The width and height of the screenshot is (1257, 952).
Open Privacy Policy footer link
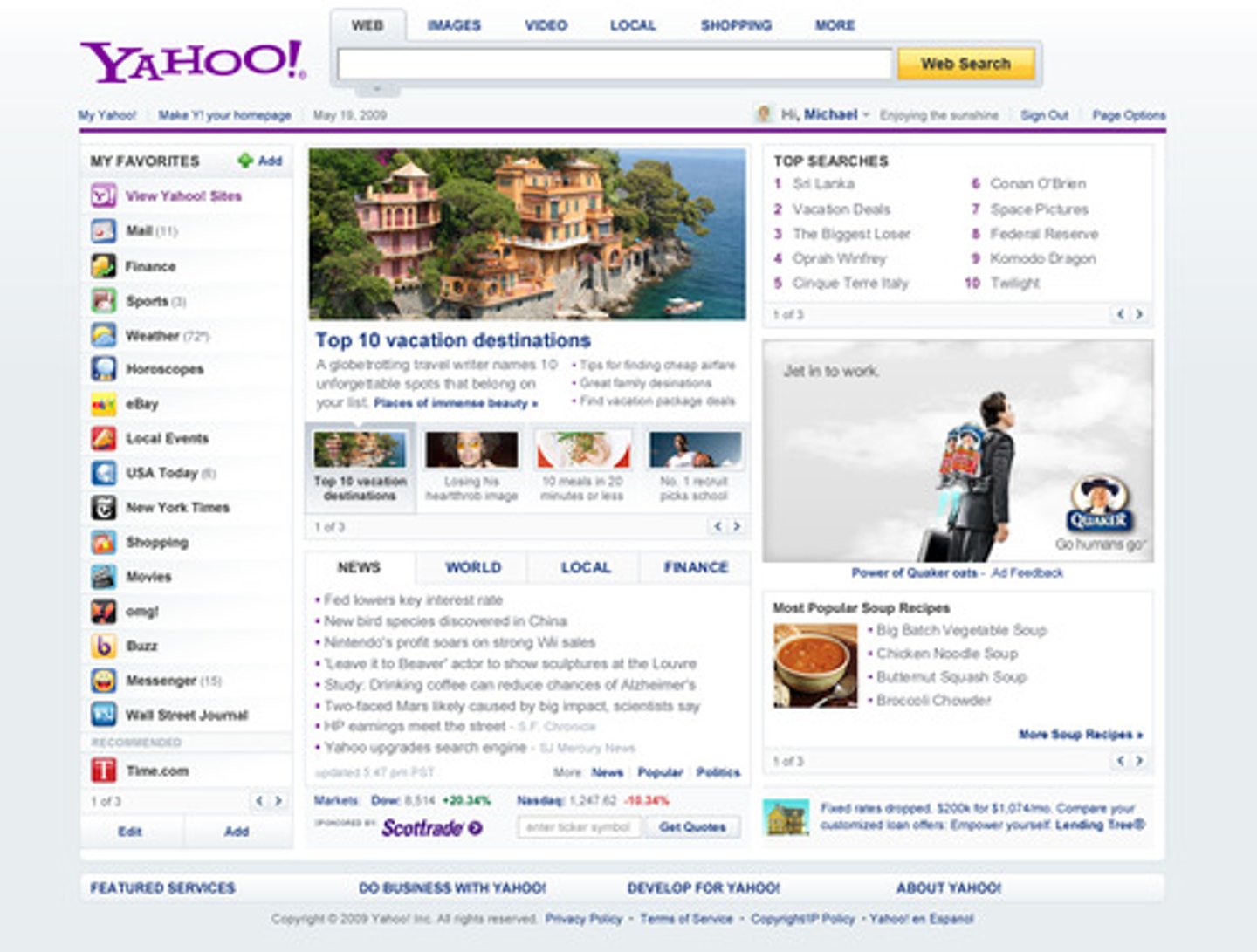tap(584, 919)
